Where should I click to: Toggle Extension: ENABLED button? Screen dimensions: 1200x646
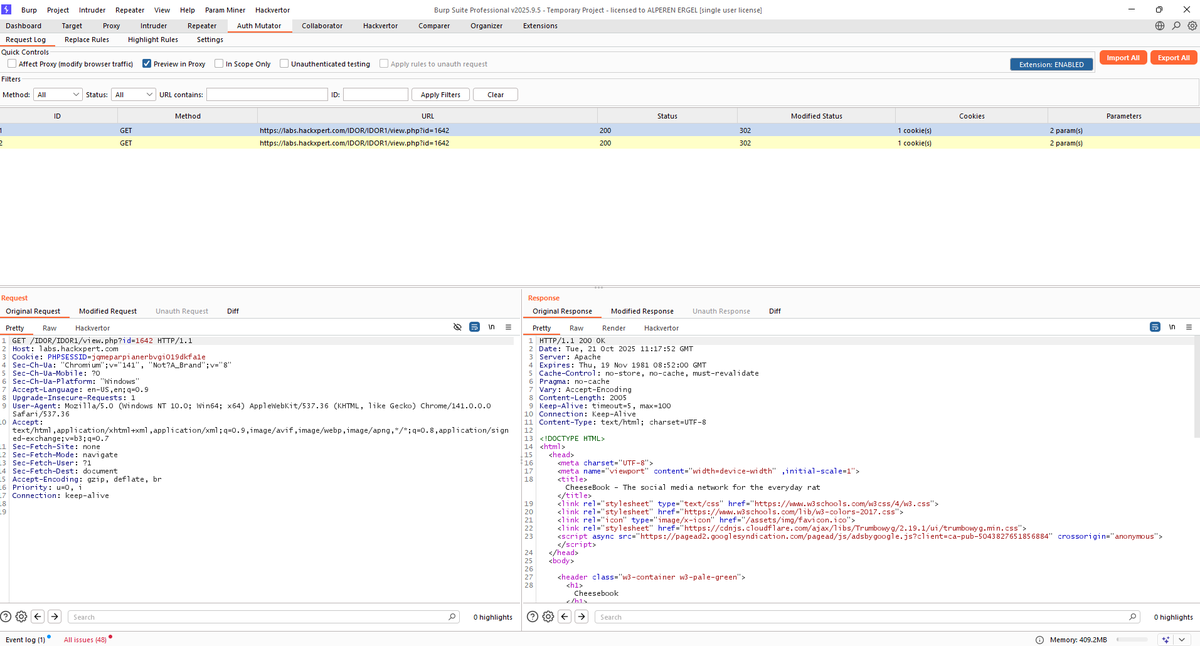pyautogui.click(x=1051, y=64)
